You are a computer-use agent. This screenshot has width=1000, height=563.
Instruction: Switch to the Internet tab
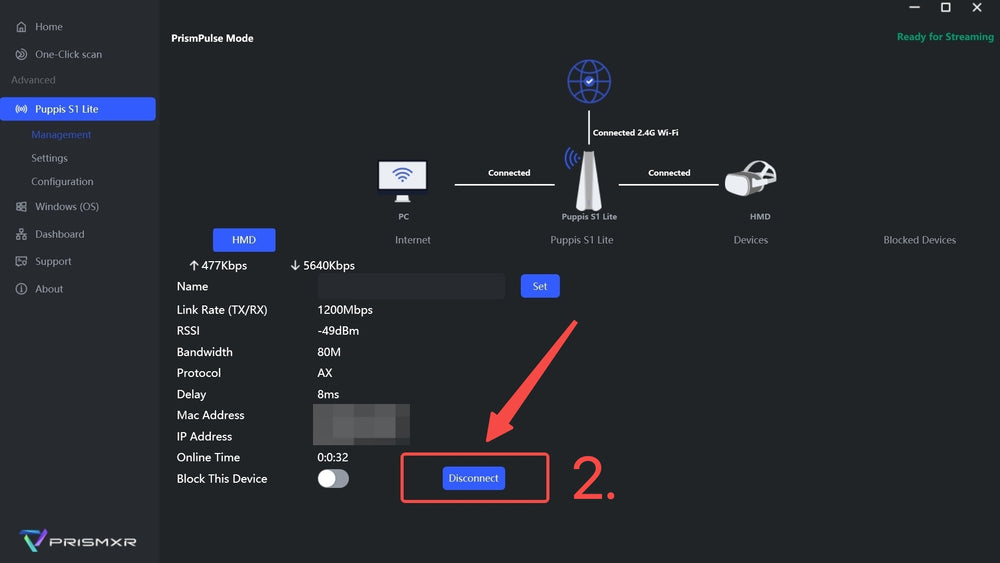(413, 240)
